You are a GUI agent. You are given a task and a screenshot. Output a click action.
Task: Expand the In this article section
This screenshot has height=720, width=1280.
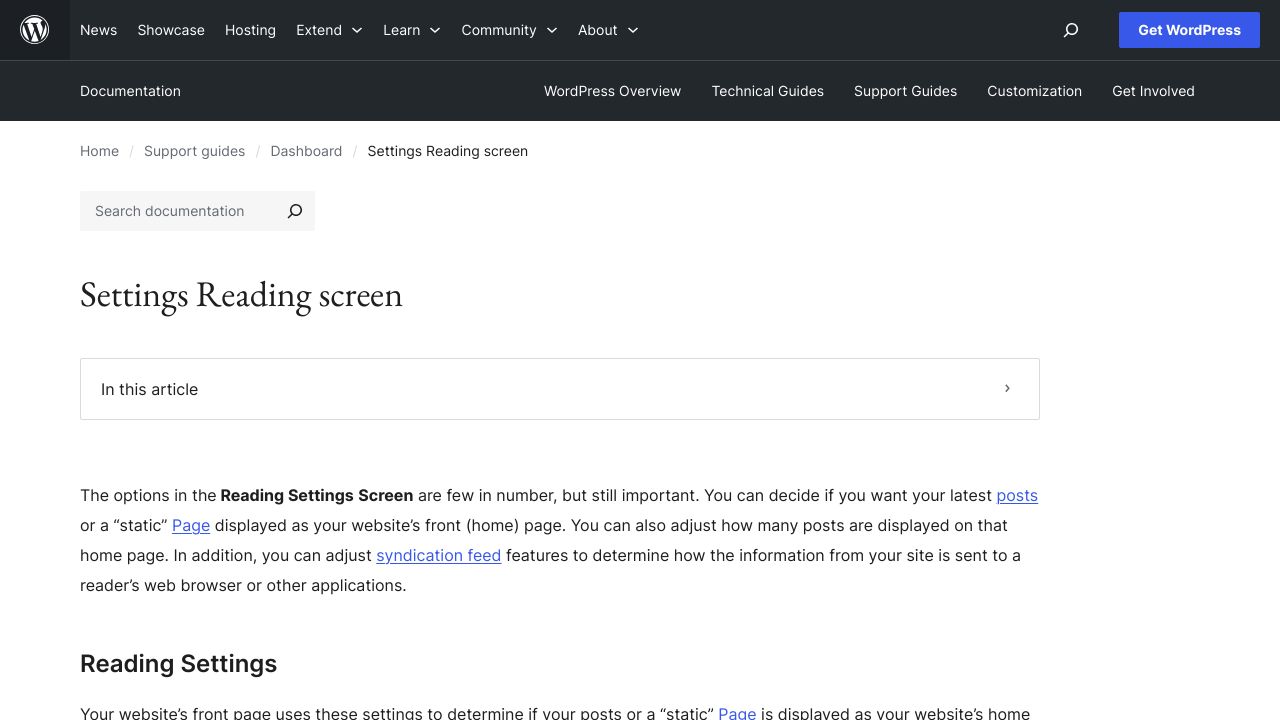coord(560,389)
